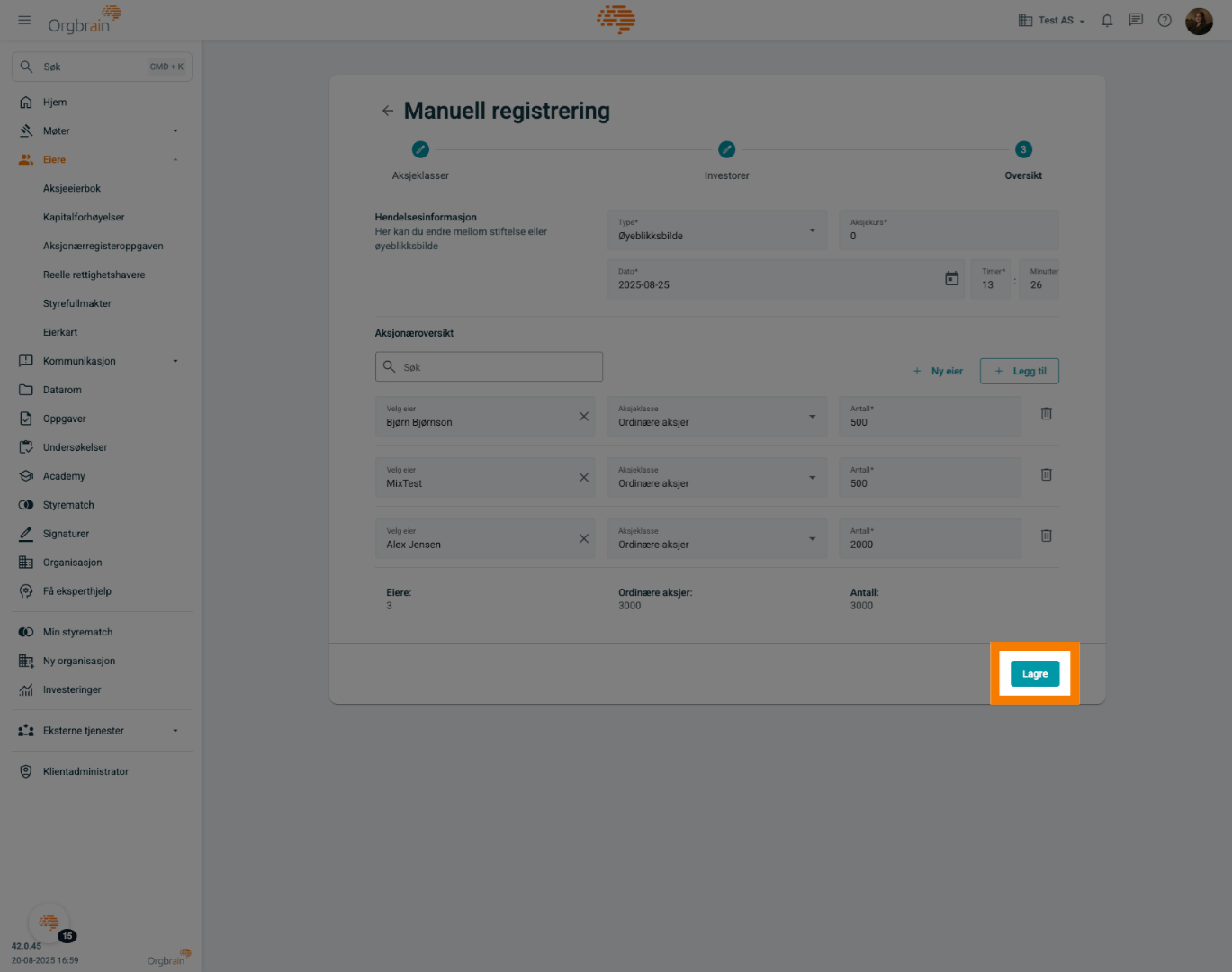Click the Legg til button
This screenshot has width=1232, height=972.
(1020, 371)
